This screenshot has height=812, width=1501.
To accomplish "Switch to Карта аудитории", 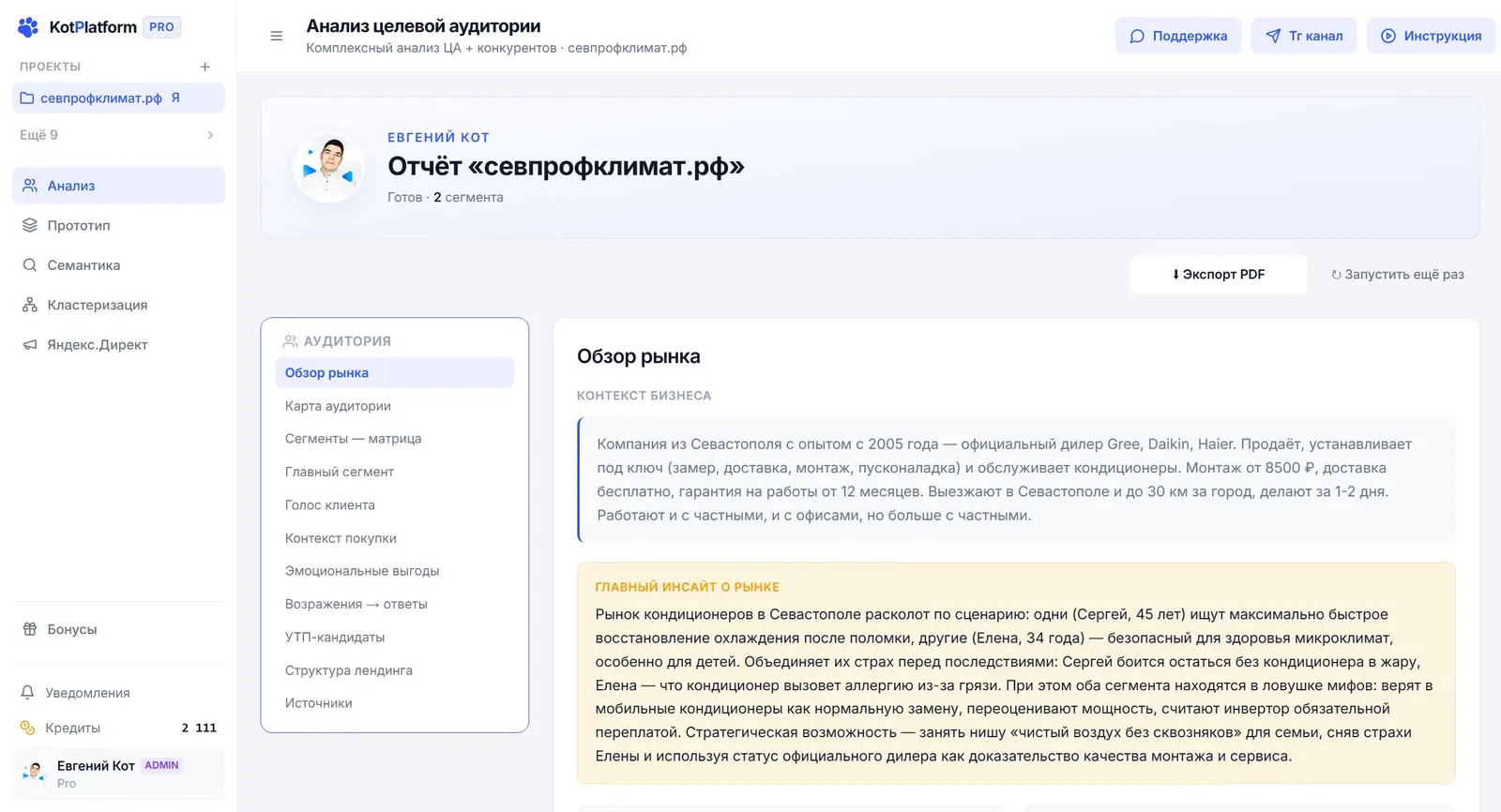I will [394, 406].
